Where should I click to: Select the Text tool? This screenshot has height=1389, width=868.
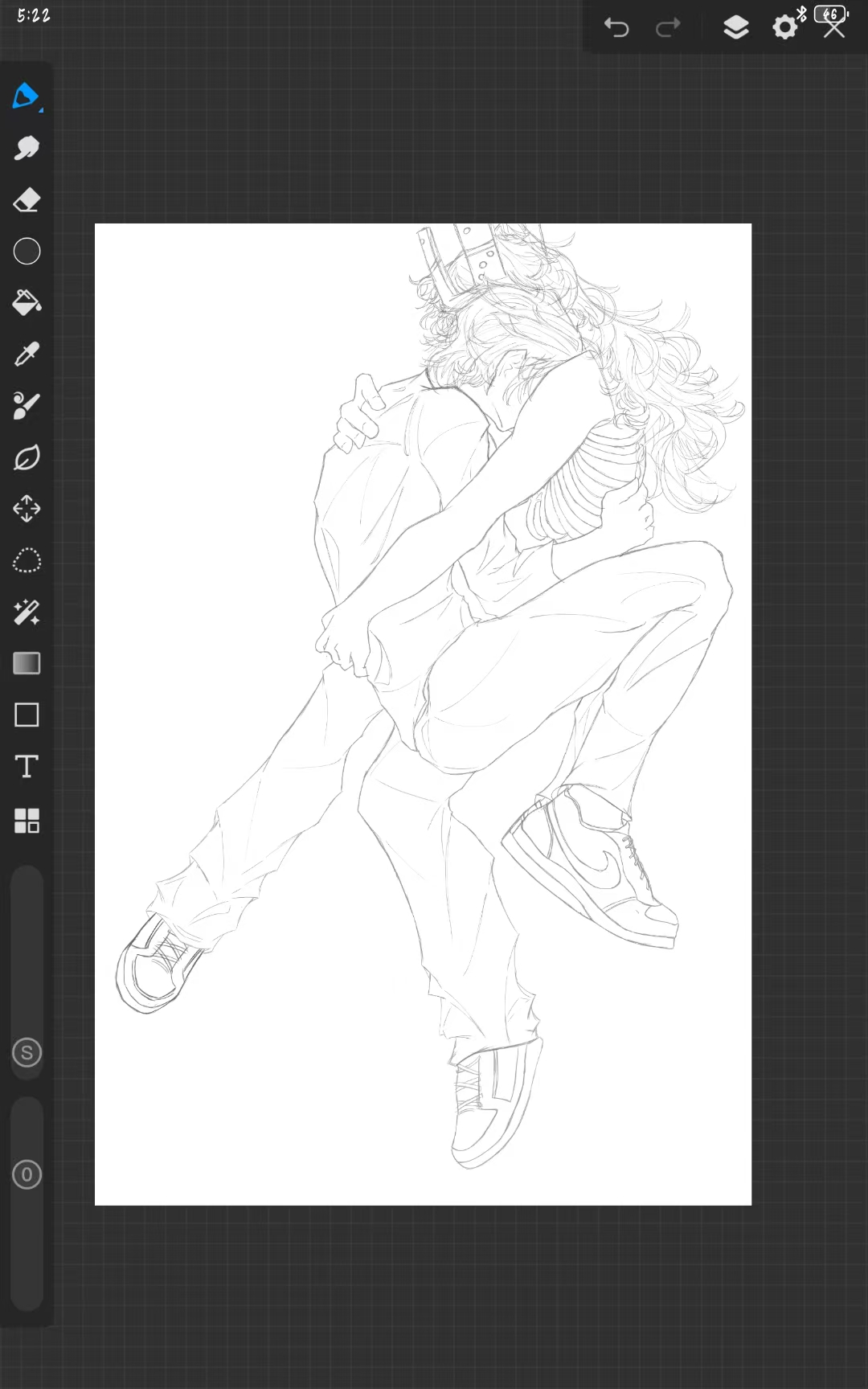point(27,767)
